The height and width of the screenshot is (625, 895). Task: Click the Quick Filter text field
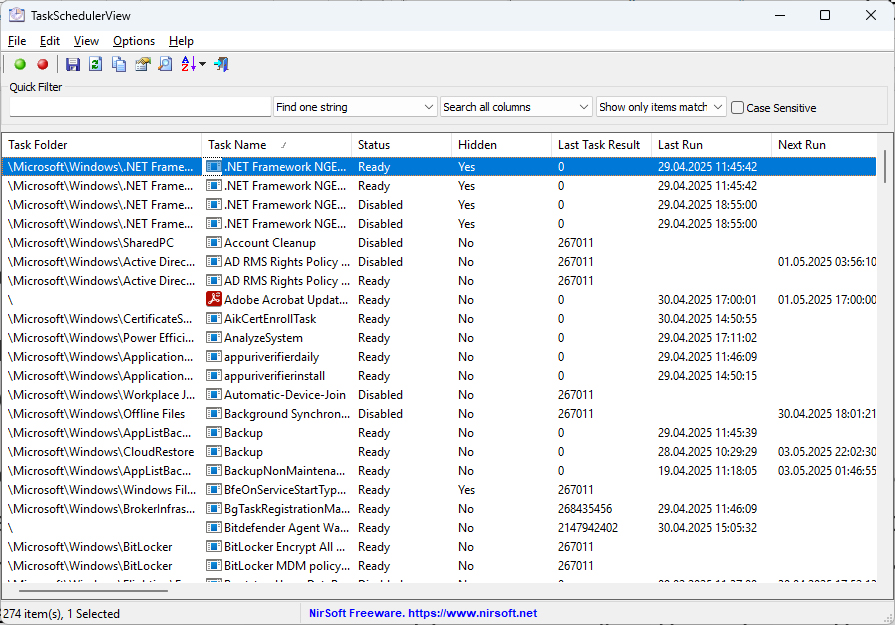coord(140,107)
